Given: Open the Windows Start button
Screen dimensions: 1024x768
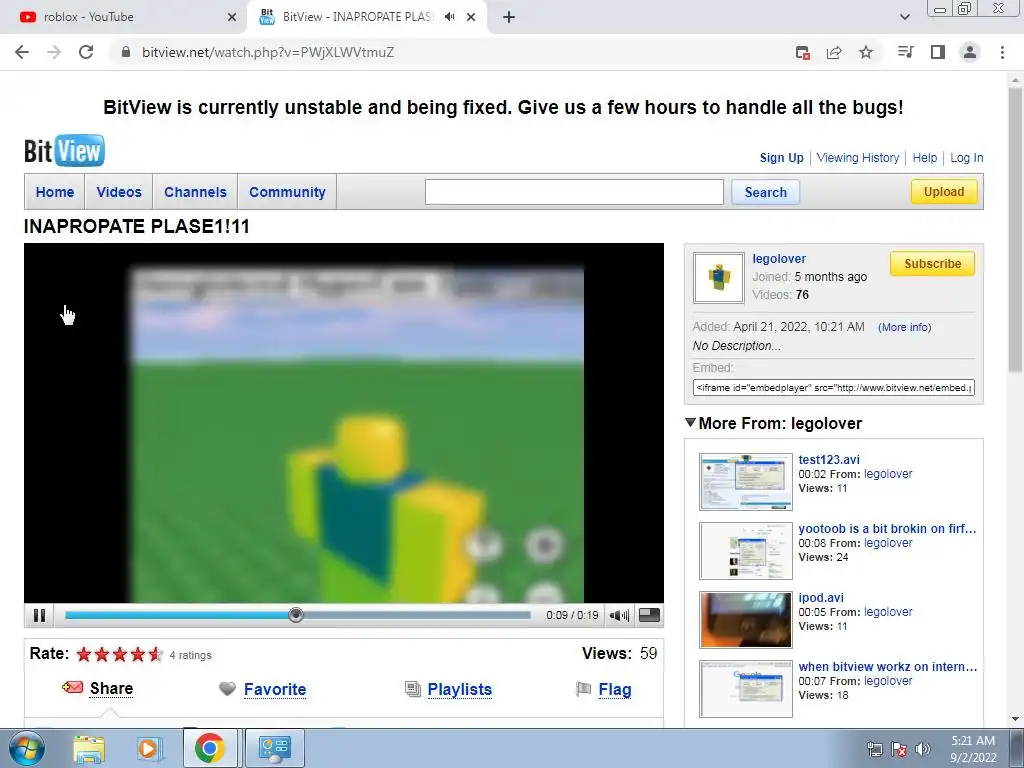Looking at the screenshot, I should (27, 748).
